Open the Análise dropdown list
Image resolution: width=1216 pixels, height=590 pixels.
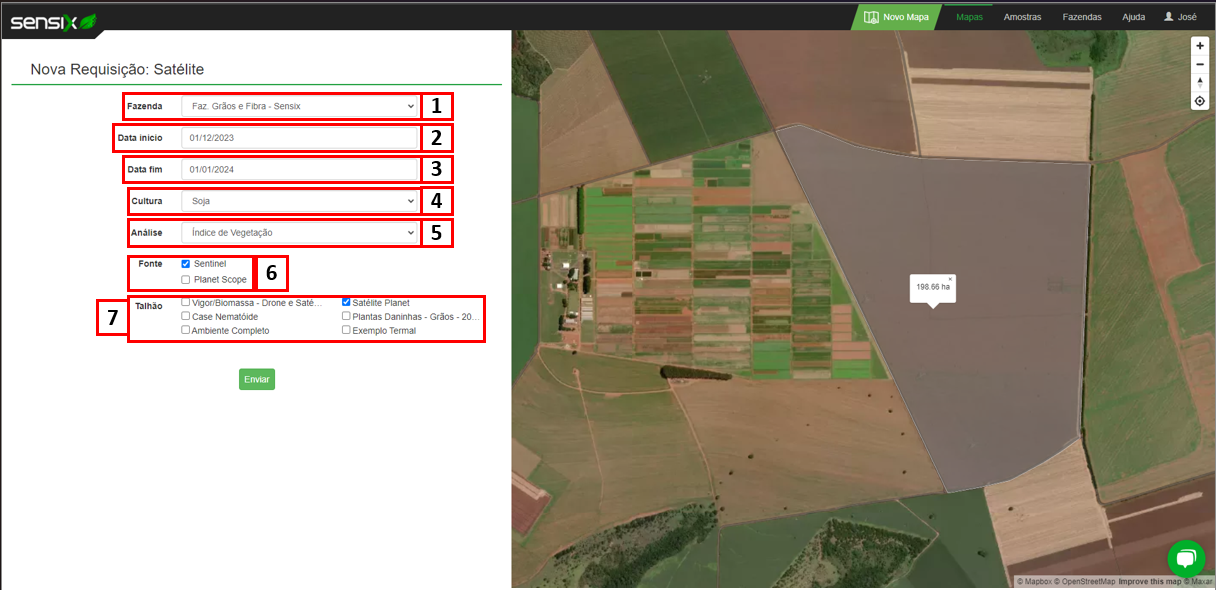tap(299, 233)
